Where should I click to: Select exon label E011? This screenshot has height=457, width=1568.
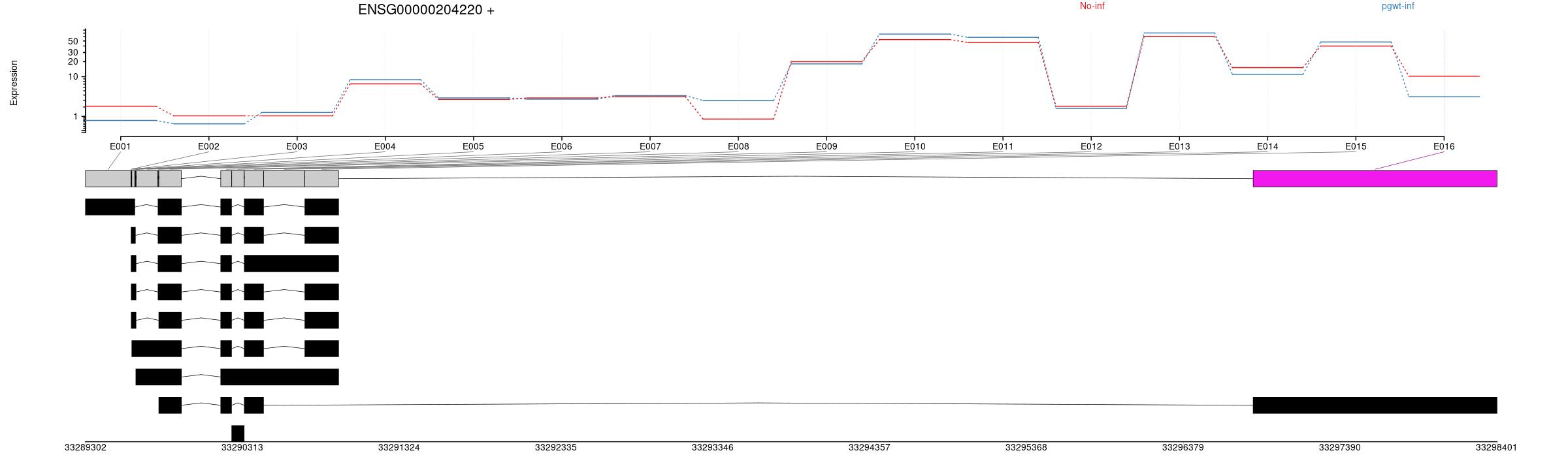tap(1003, 146)
